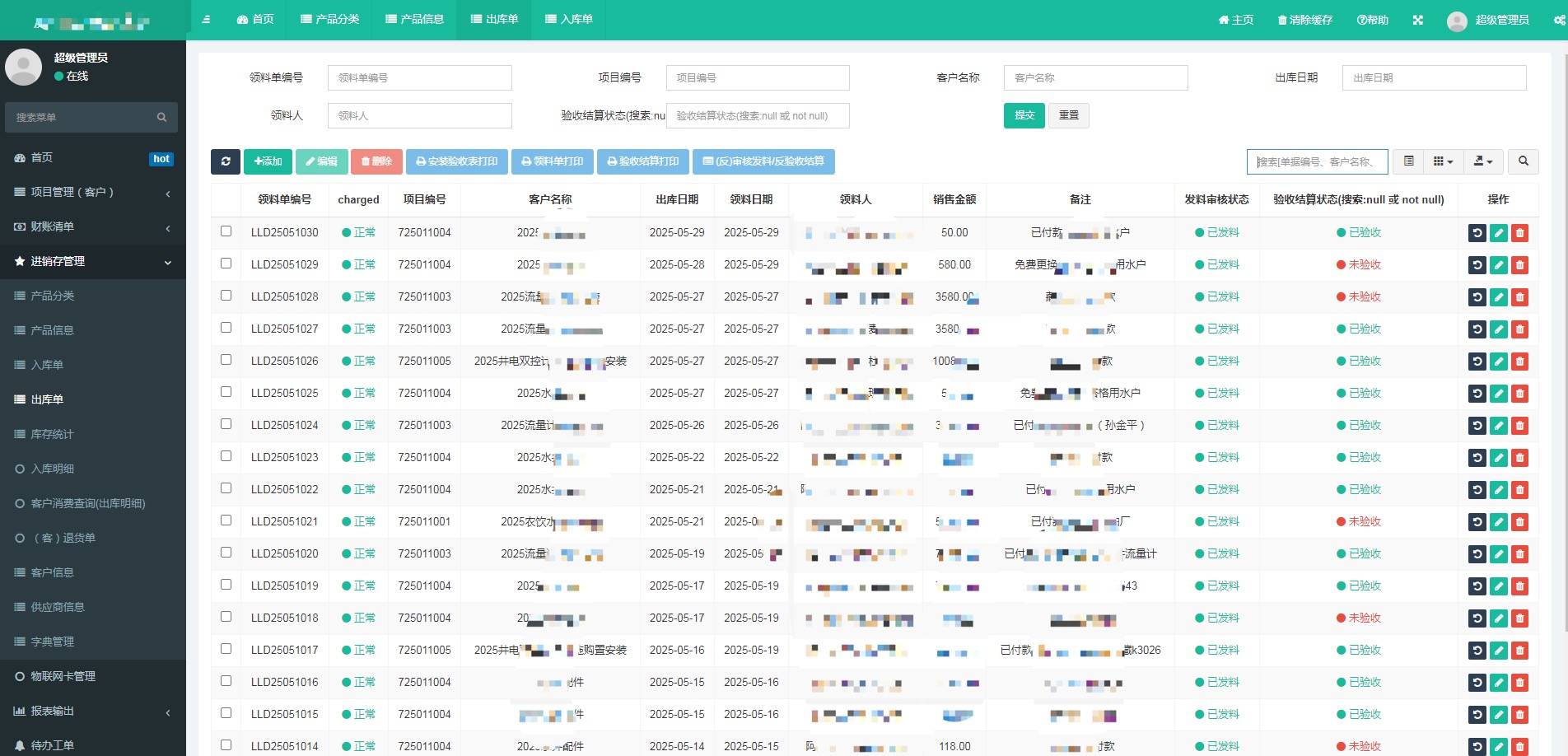1568x756 pixels.
Task: Click the green 提交 button
Action: coord(1024,115)
